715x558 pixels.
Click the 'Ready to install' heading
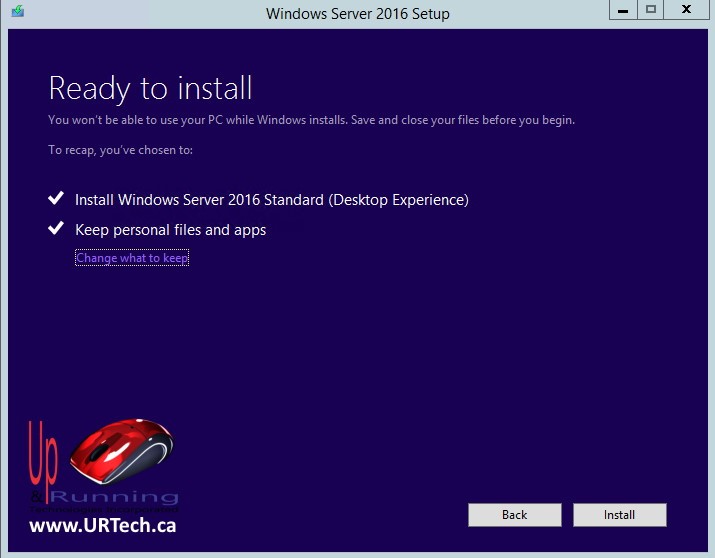point(150,88)
